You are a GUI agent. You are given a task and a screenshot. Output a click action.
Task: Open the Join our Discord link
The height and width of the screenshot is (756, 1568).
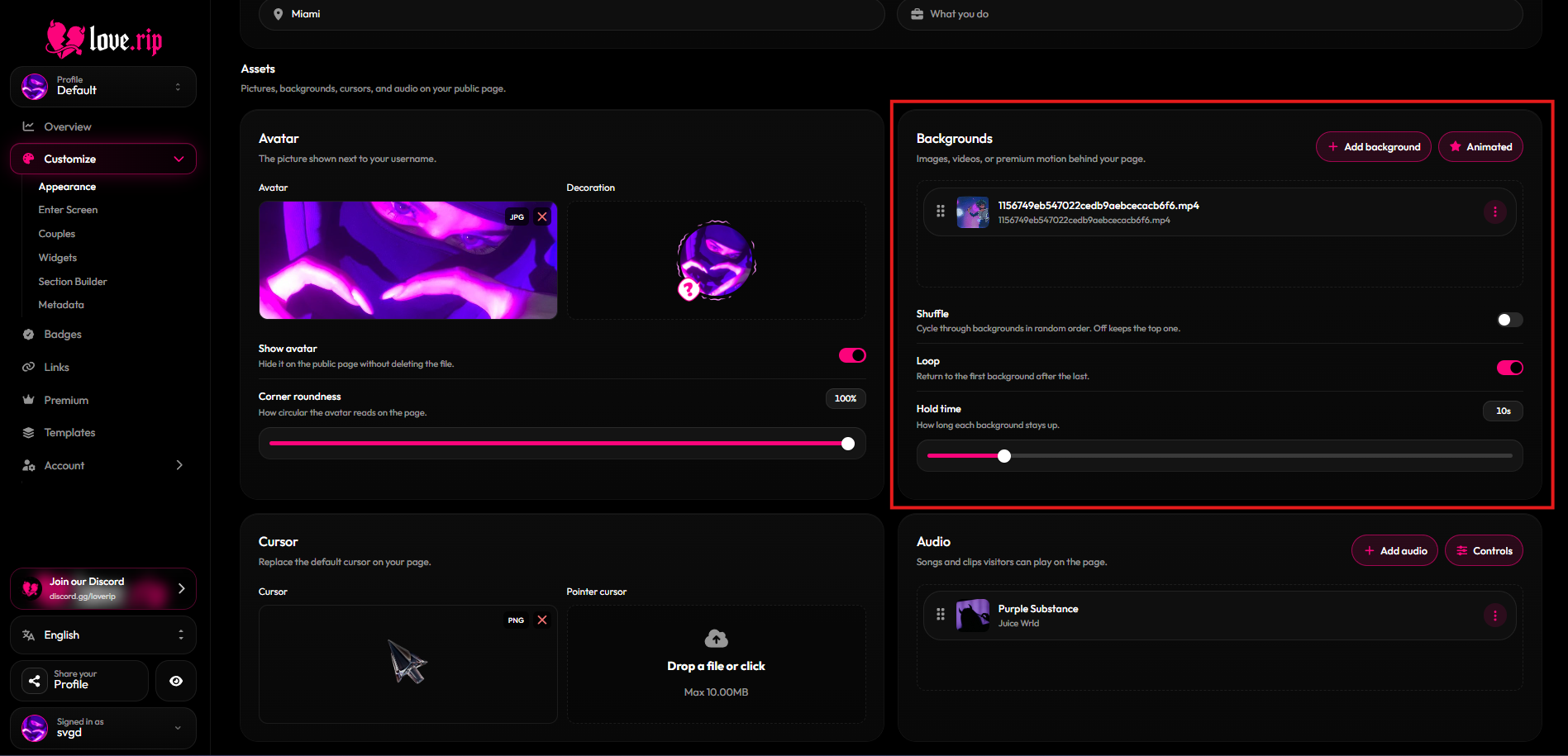pyautogui.click(x=103, y=588)
